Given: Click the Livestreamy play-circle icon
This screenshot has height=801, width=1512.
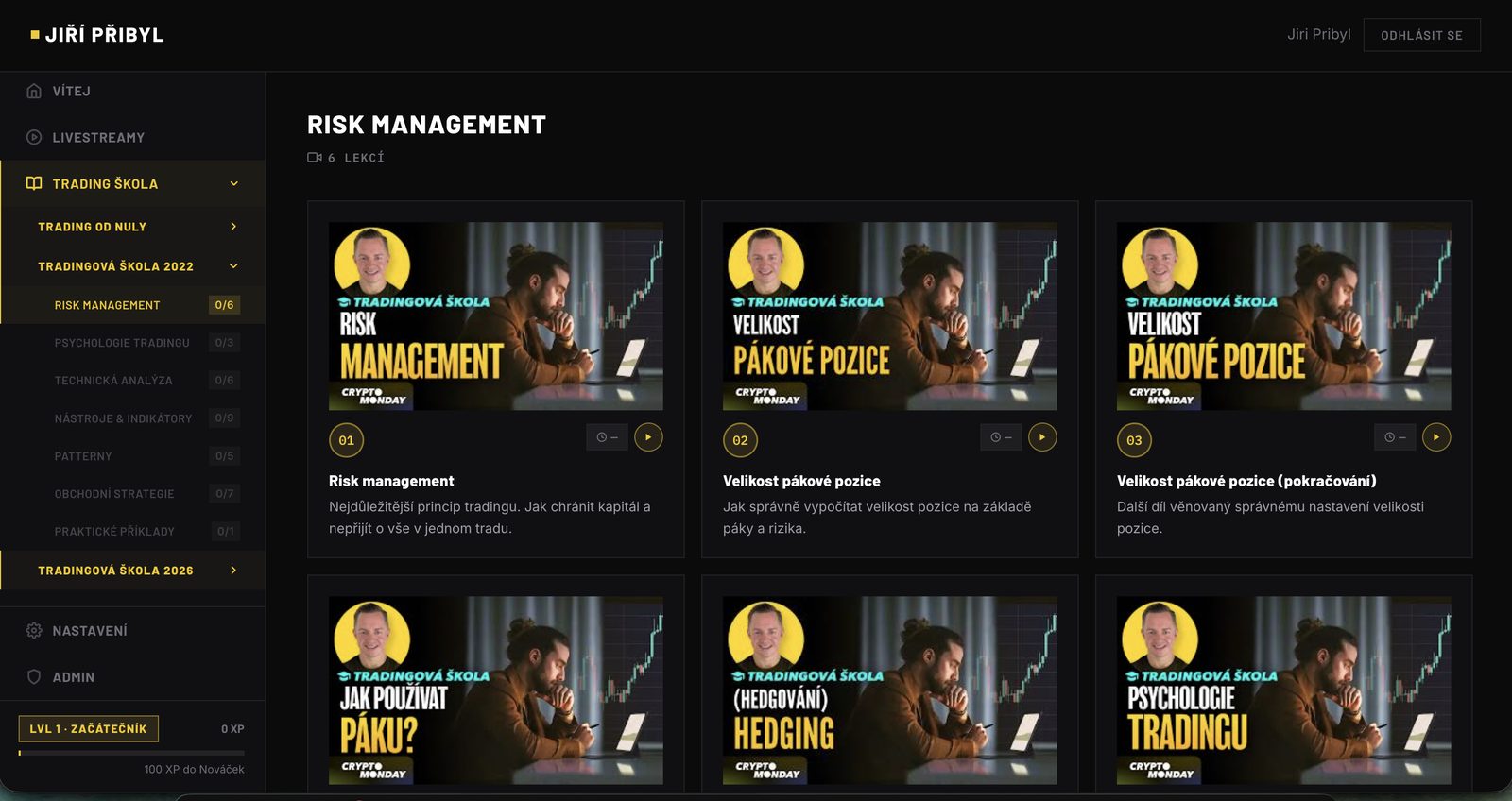Looking at the screenshot, I should tap(34, 137).
